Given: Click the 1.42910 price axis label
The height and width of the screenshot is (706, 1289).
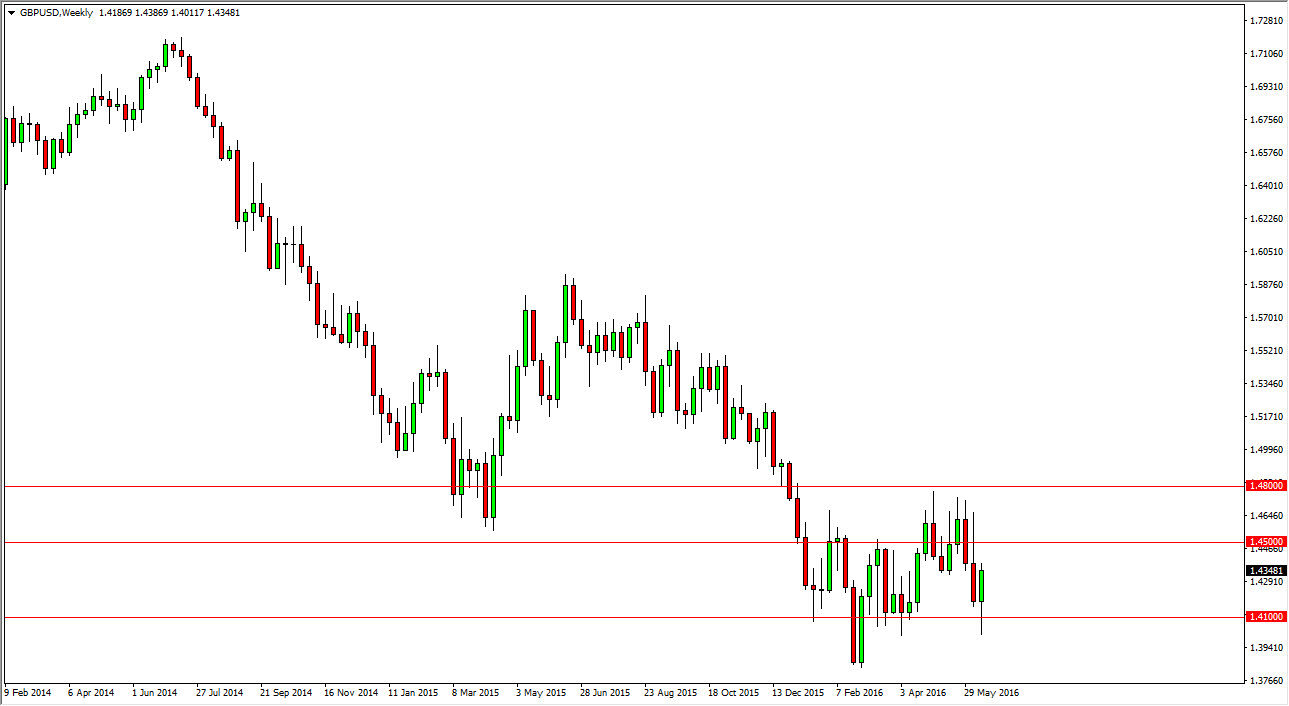Looking at the screenshot, I should coord(1266,581).
